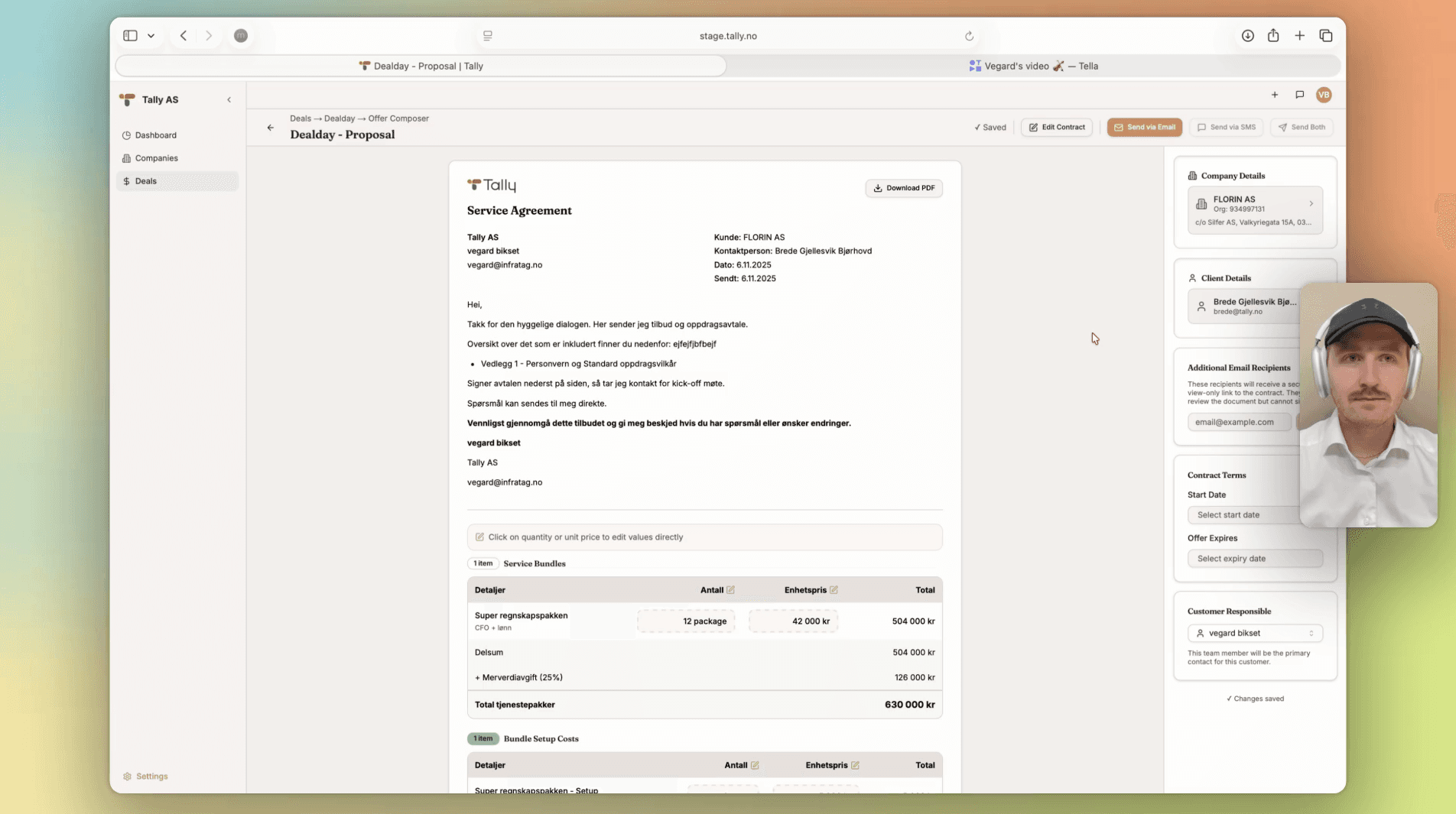Go back with the browser back arrow
This screenshot has width=1456, height=814.
coord(184,36)
